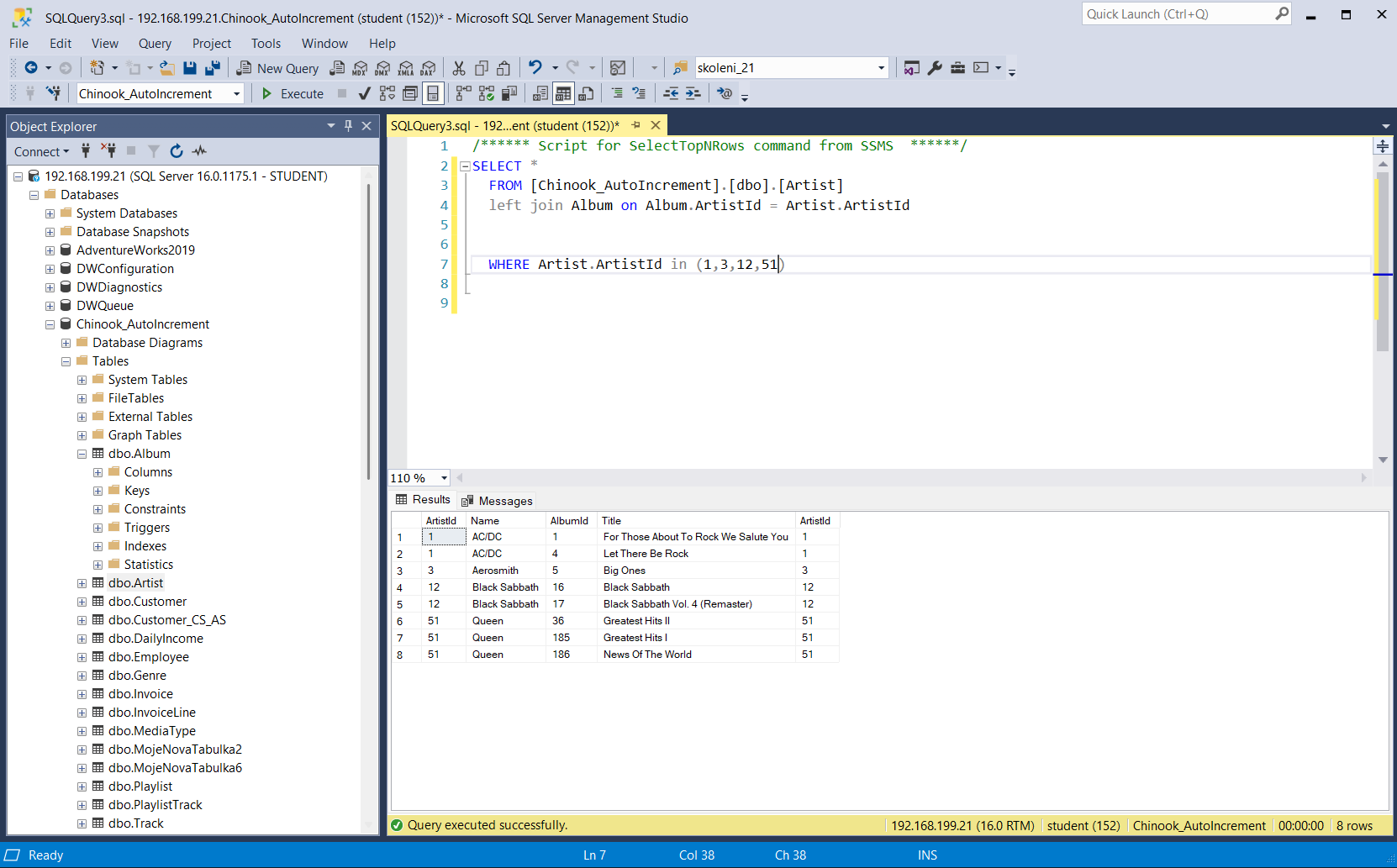This screenshot has width=1397, height=868.
Task: Open the Tools menu
Action: (266, 44)
